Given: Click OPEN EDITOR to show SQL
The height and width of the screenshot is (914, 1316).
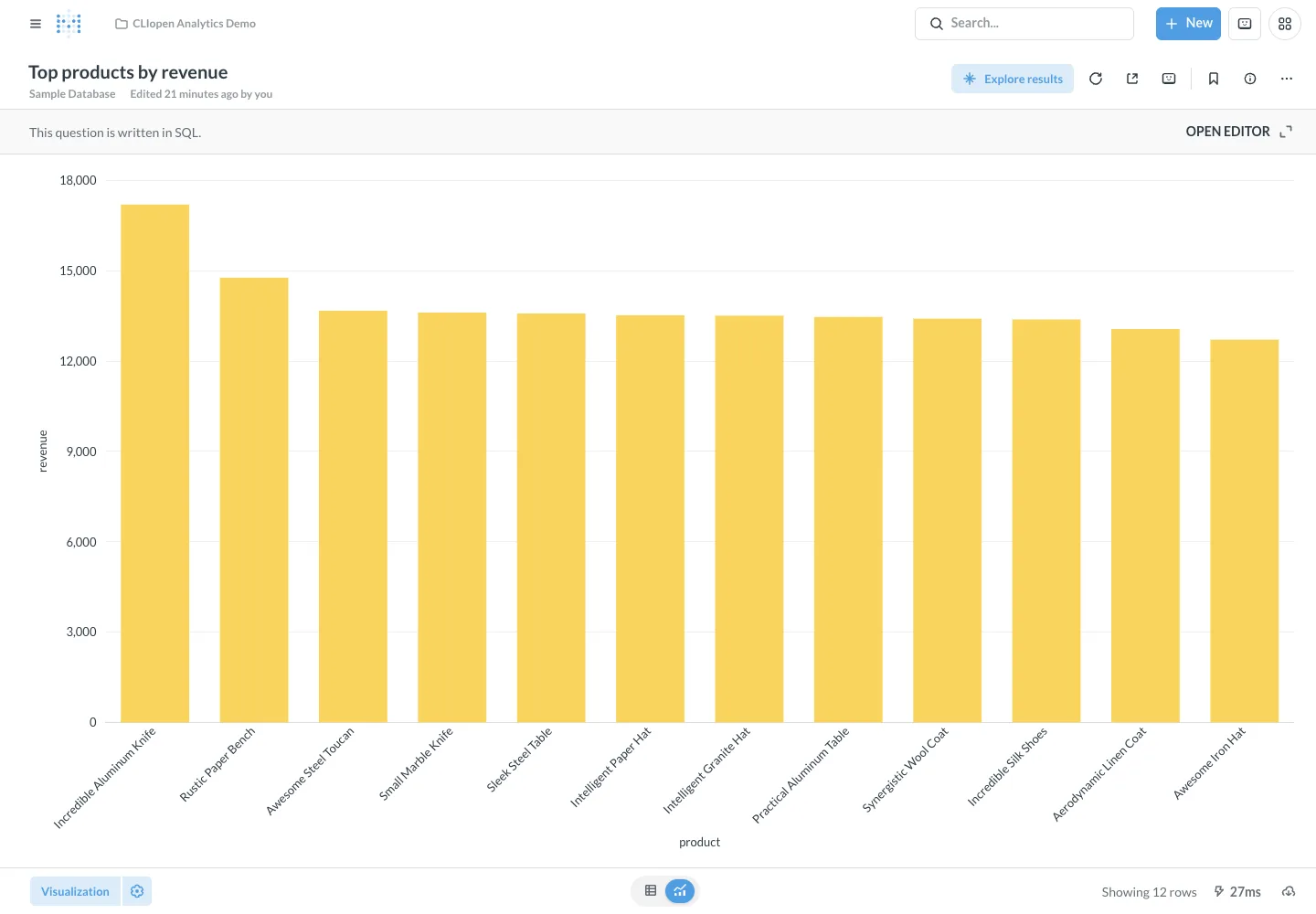Looking at the screenshot, I should point(1227,132).
